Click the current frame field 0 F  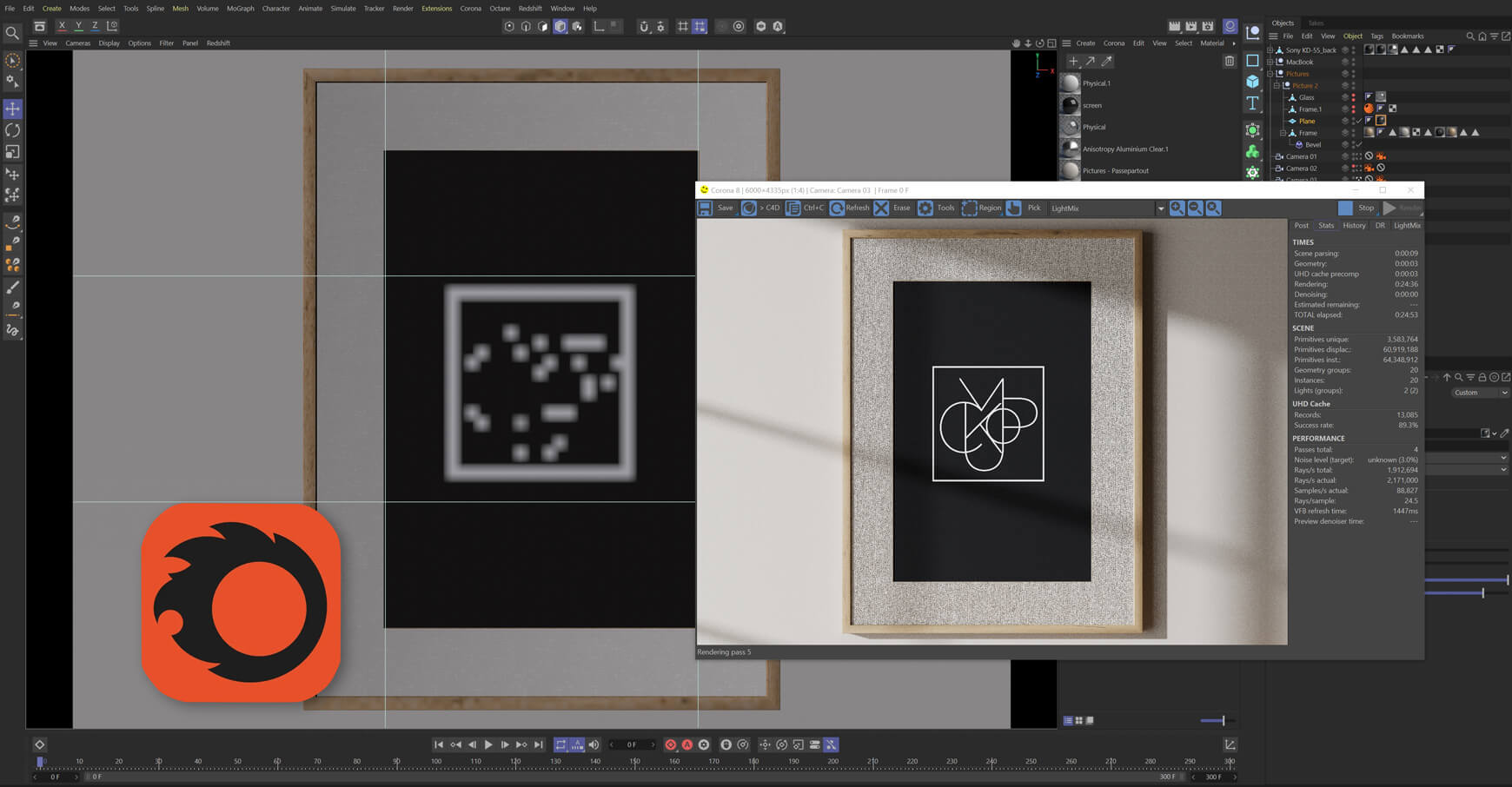[632, 744]
